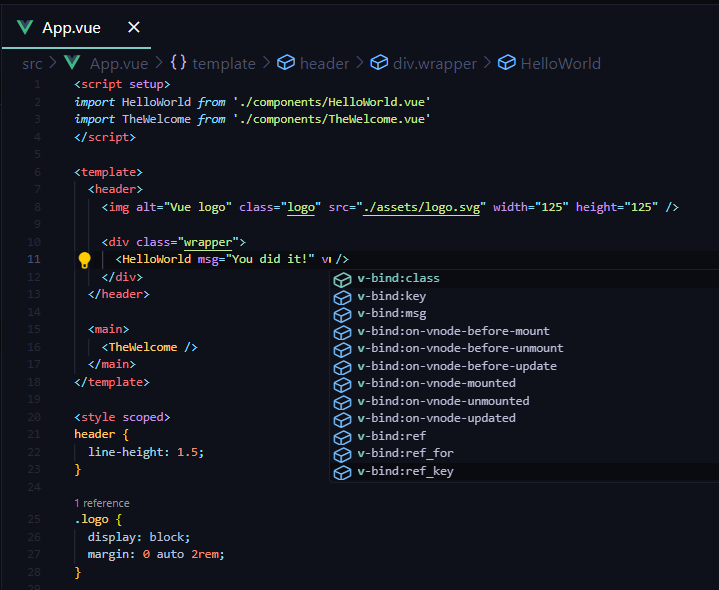The height and width of the screenshot is (590, 719).
Task: Click the cube icon next to v-bind:class suggestion
Action: [342, 279]
